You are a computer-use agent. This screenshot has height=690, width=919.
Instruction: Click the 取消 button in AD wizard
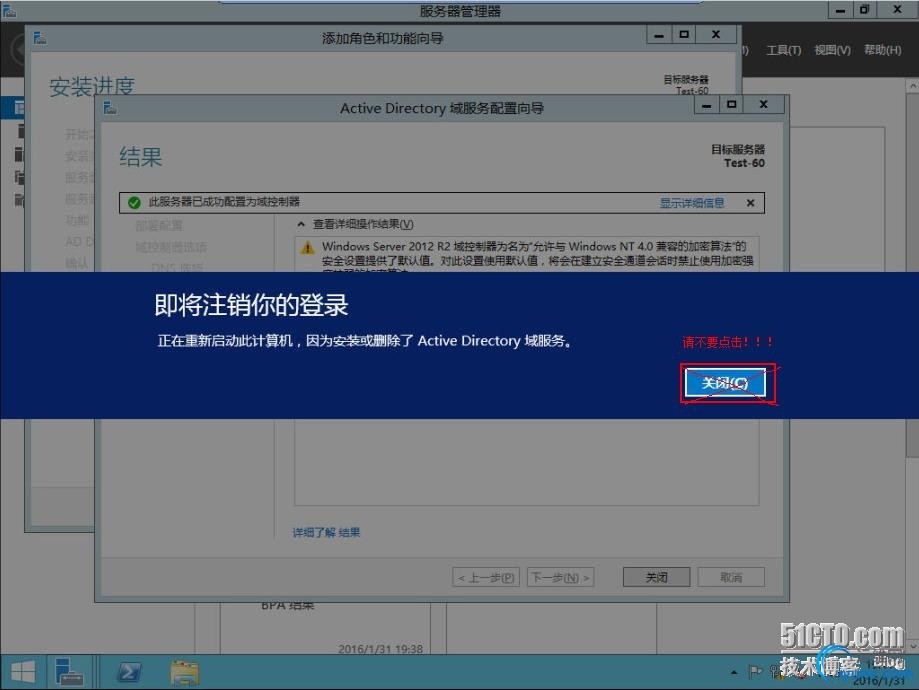pos(731,577)
